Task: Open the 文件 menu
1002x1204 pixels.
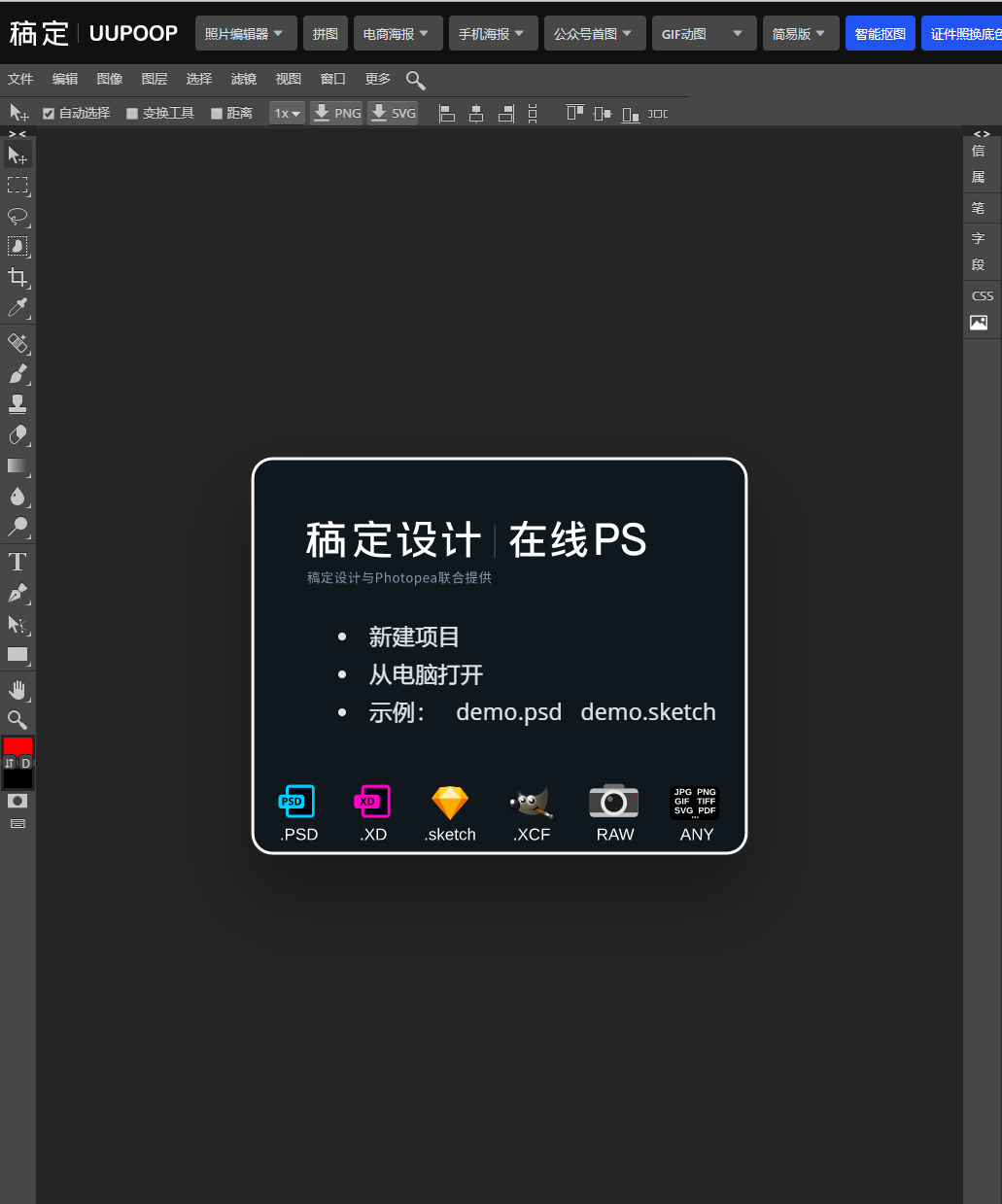Action: pos(20,79)
